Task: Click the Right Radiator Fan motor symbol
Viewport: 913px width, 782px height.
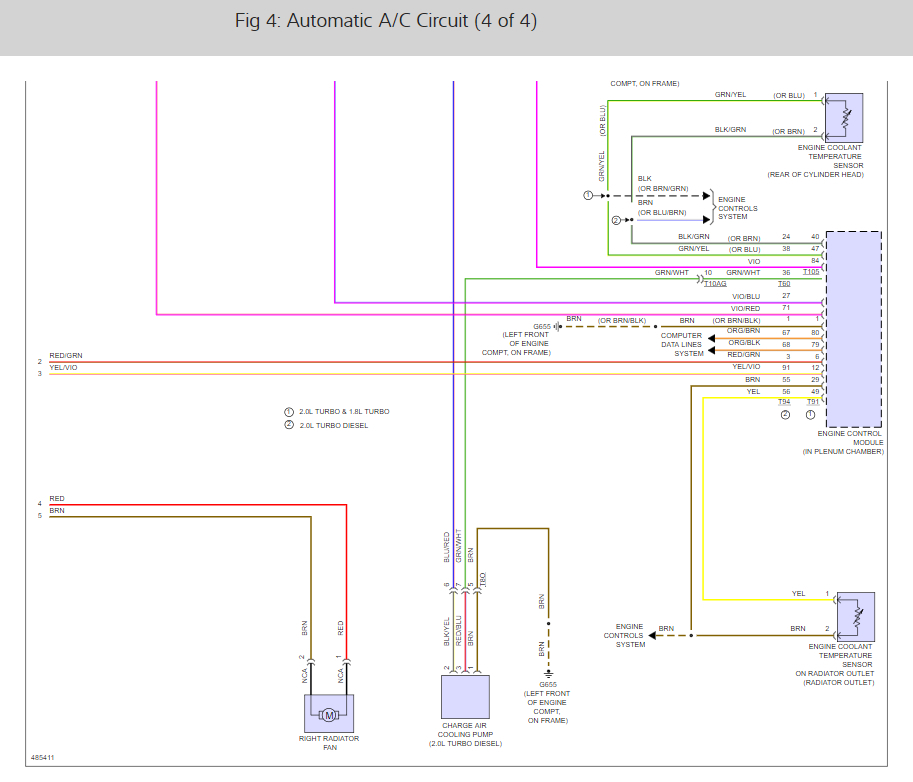Action: 329,713
